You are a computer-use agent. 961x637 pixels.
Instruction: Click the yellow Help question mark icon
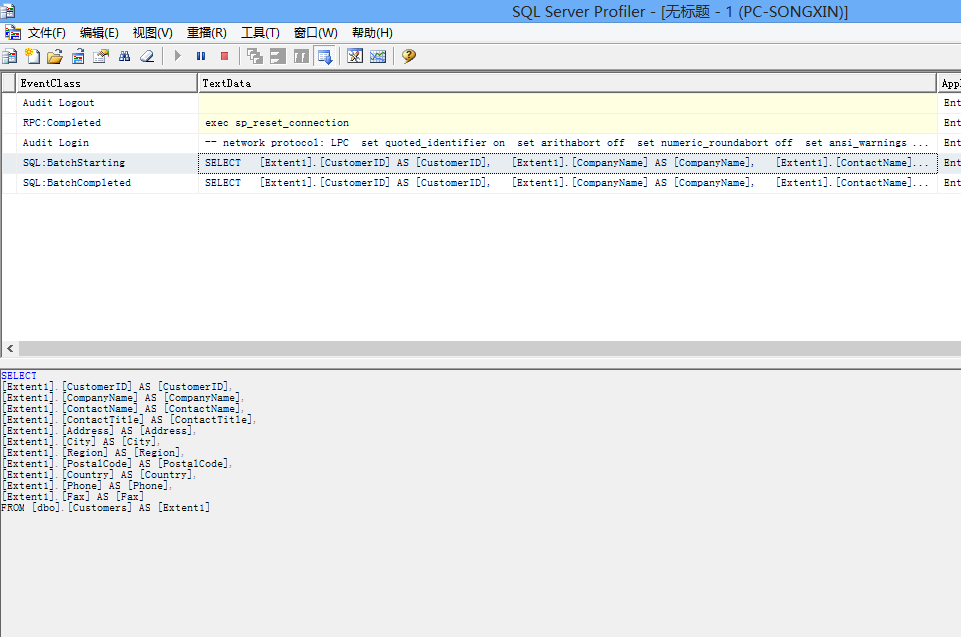409,56
